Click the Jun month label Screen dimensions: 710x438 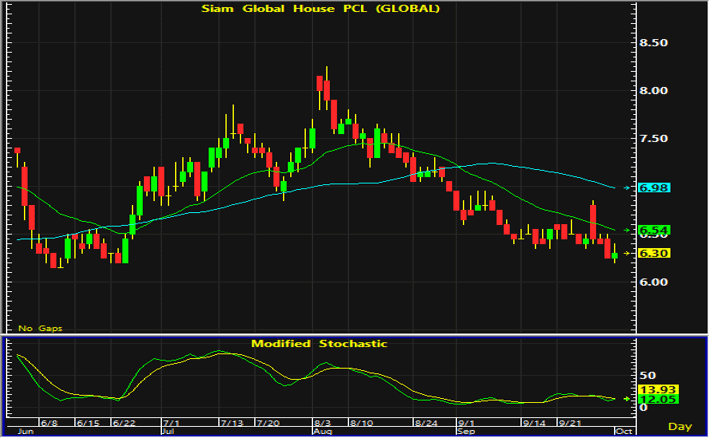tap(25, 431)
